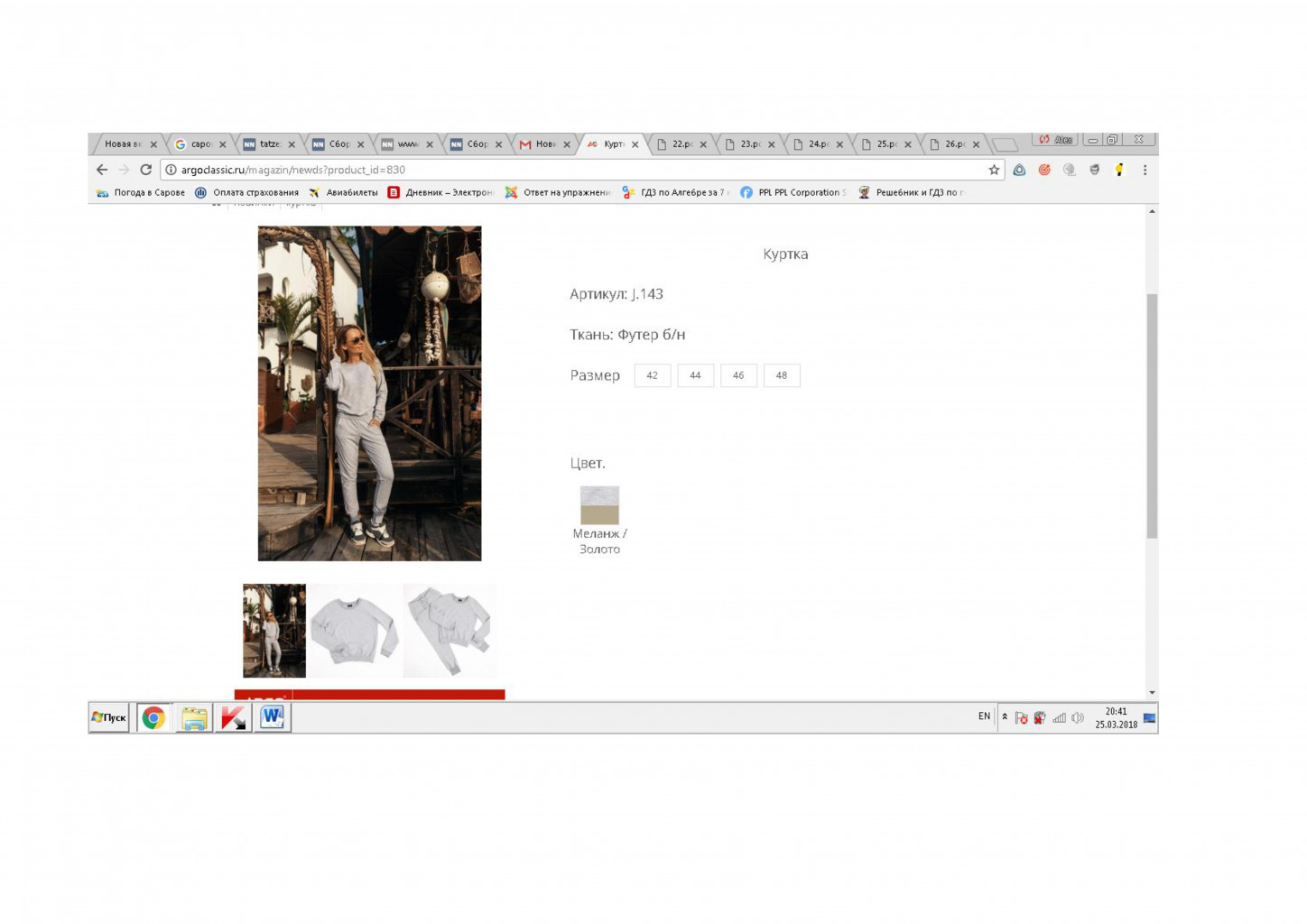The image size is (1307, 924).
Task: Show the model photo thumbnail
Action: 274,631
